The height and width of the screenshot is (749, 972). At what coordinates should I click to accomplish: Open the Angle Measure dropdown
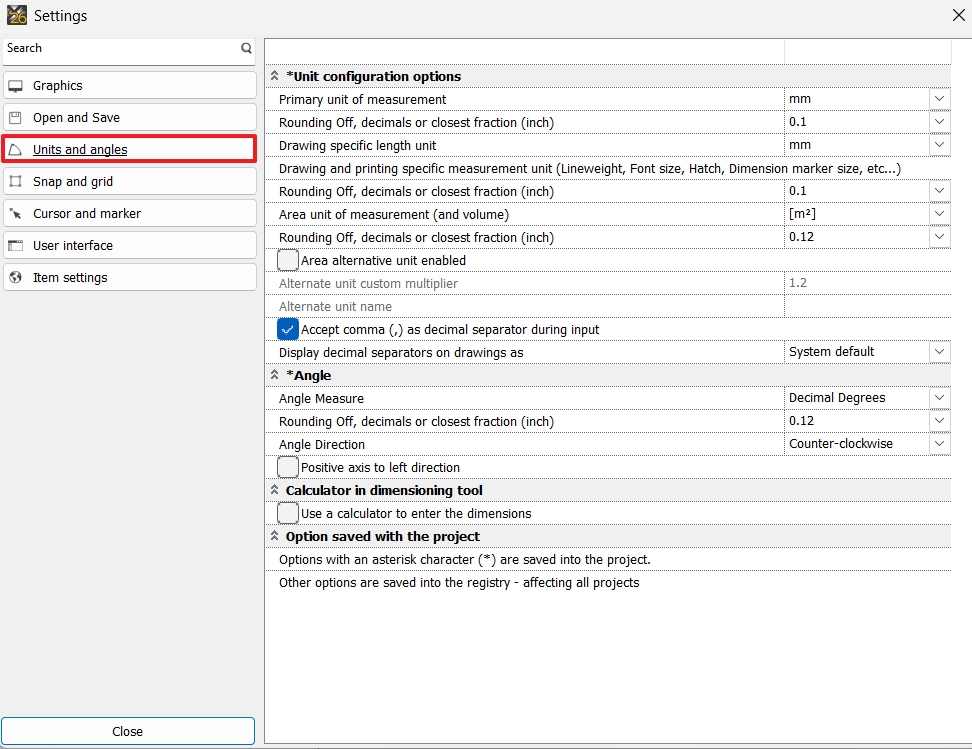click(938, 398)
